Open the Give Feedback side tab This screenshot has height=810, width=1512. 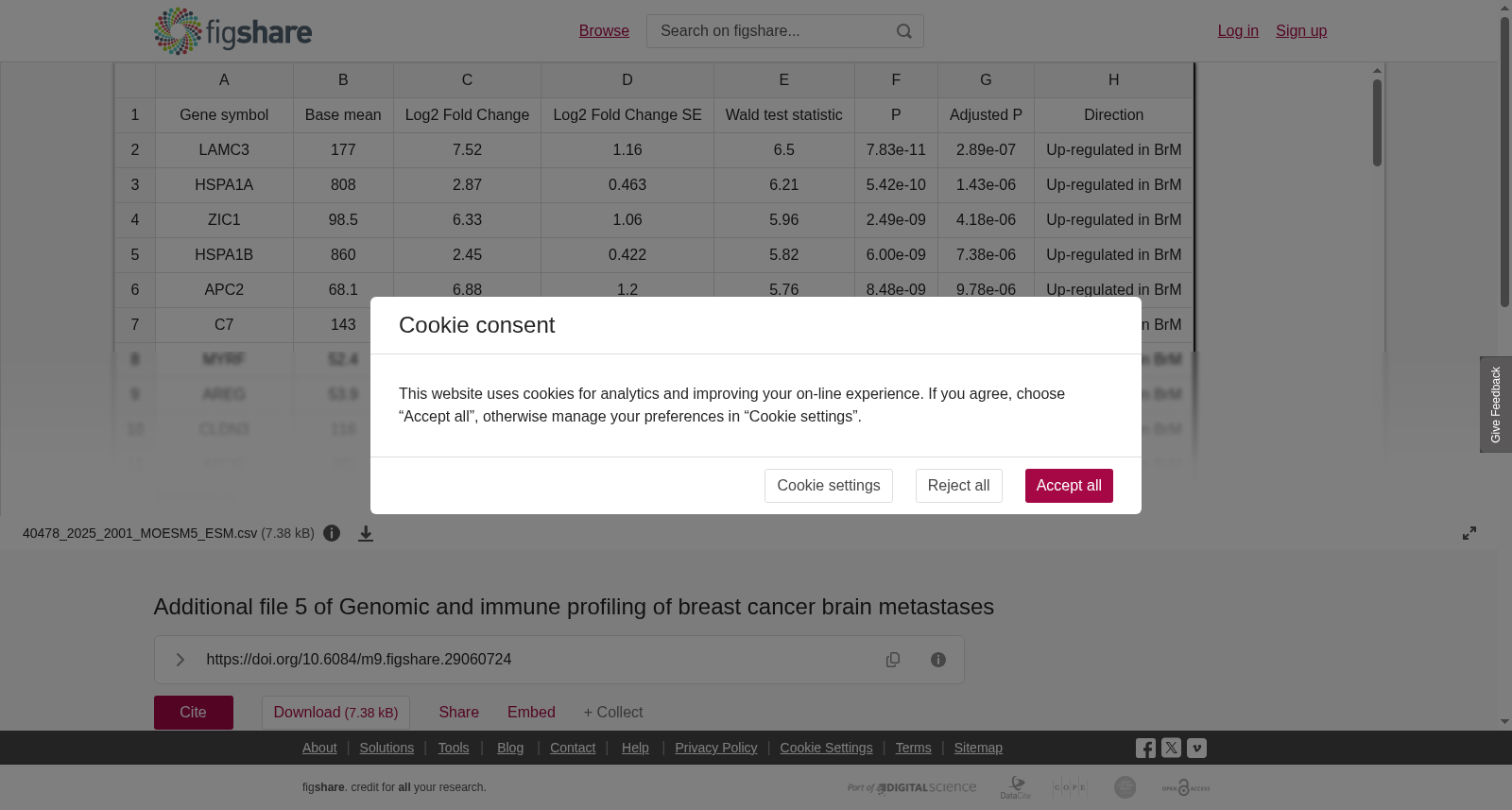1496,405
